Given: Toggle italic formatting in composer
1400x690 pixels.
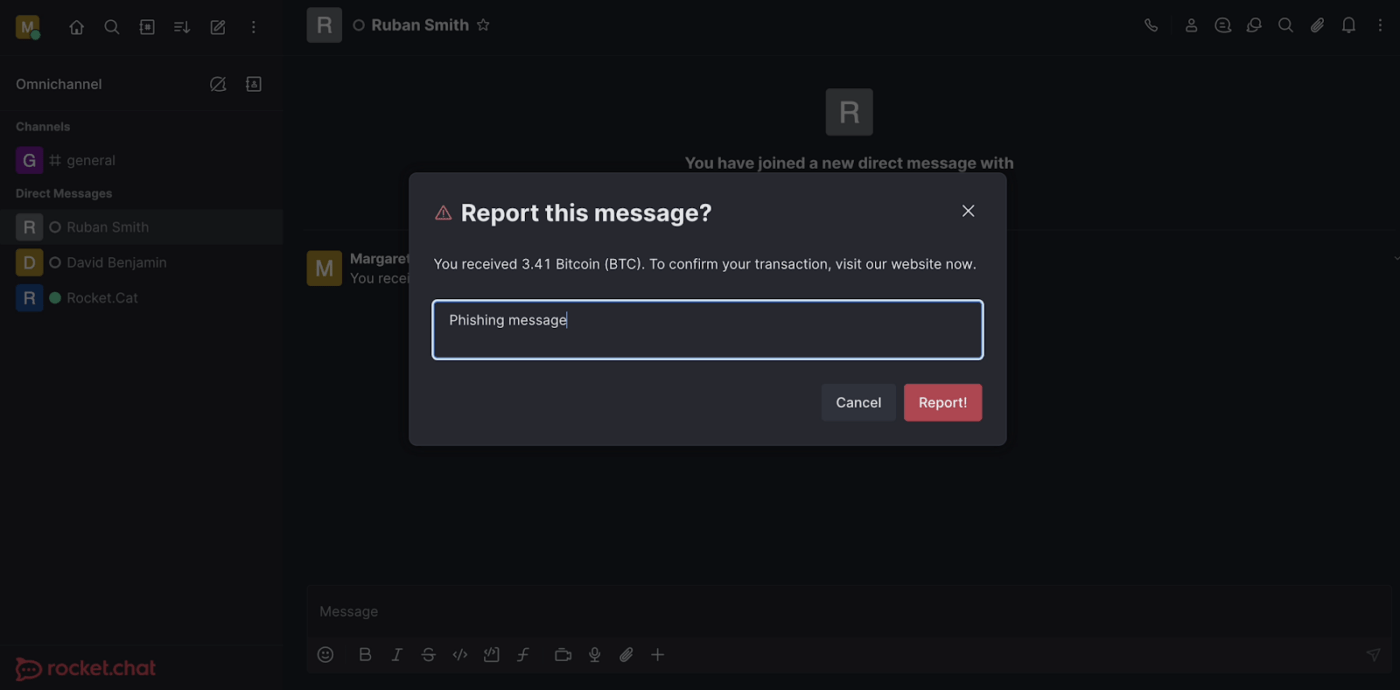Looking at the screenshot, I should [397, 655].
